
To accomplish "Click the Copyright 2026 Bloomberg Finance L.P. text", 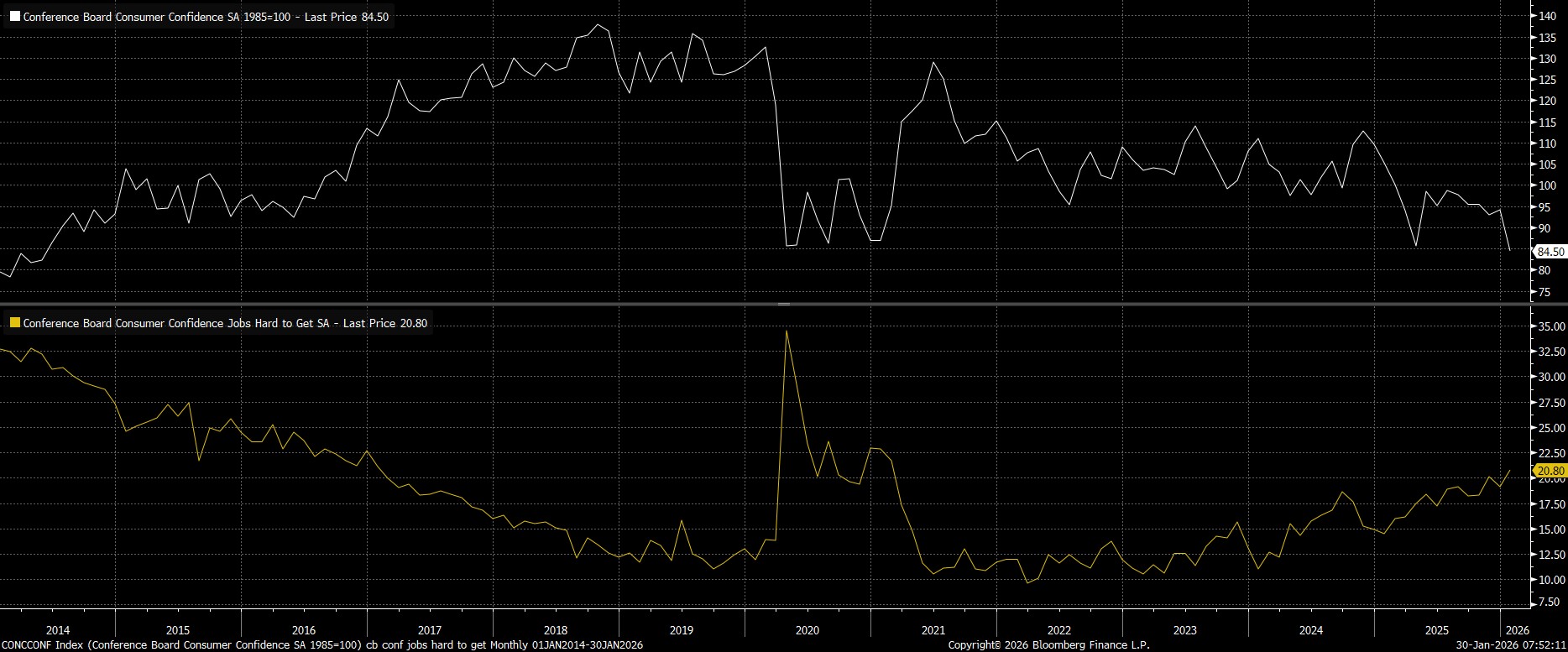I will 1048,644.
